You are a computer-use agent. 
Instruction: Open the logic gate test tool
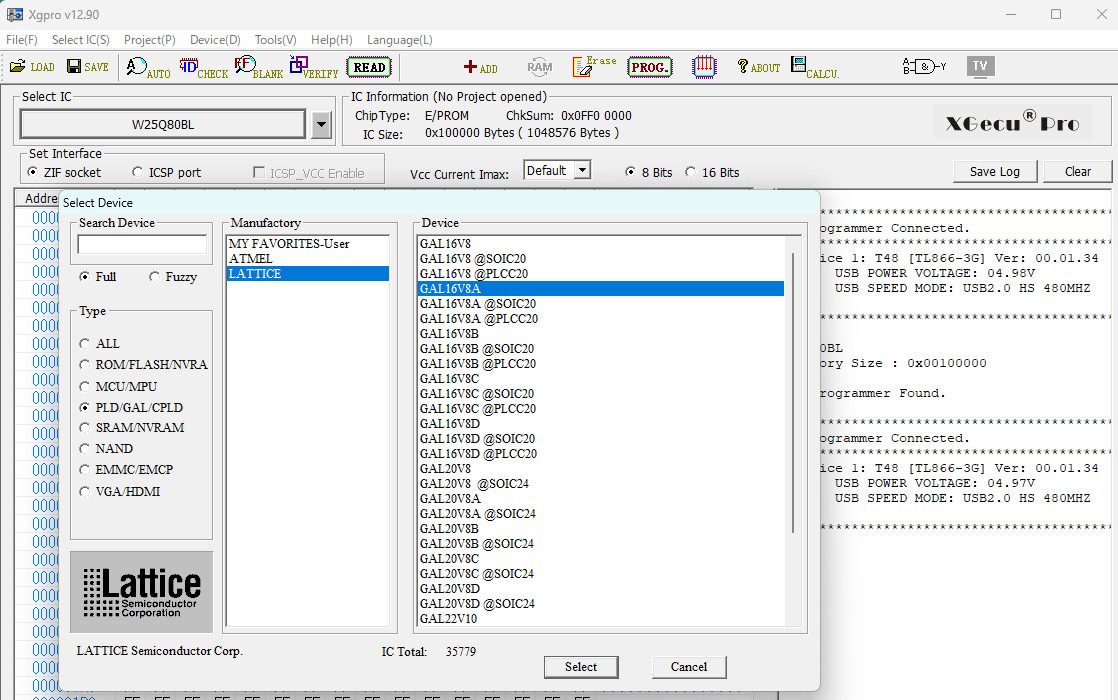click(924, 67)
